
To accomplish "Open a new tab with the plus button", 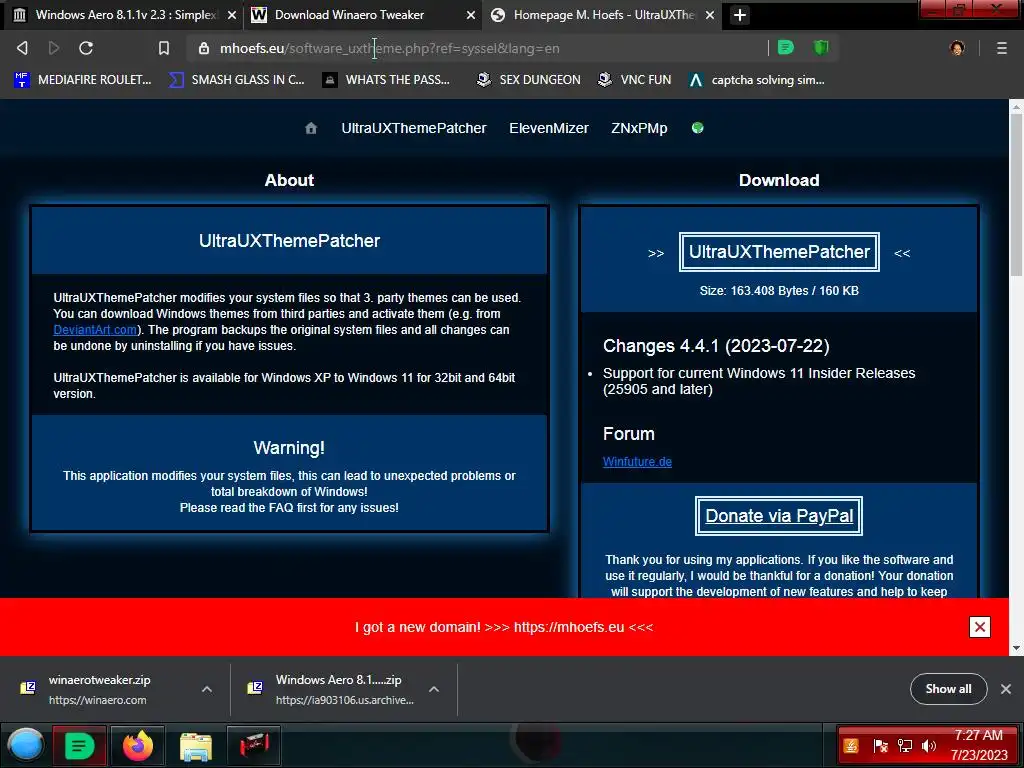I will coord(739,15).
